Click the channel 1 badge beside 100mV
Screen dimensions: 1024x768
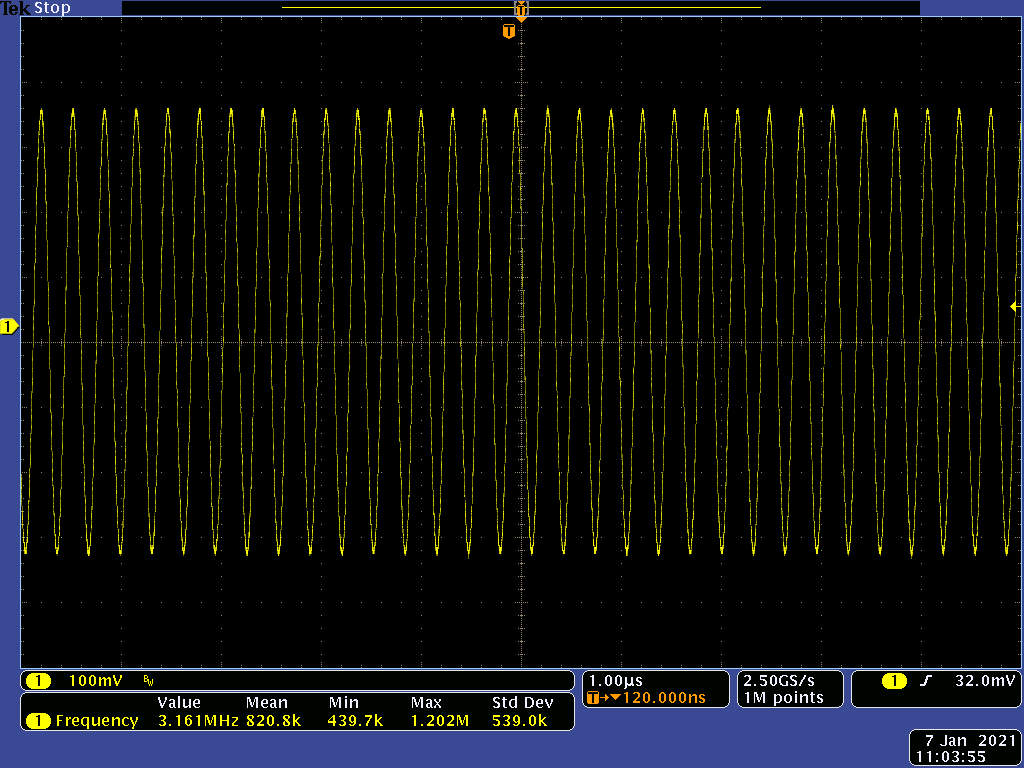tap(38, 681)
